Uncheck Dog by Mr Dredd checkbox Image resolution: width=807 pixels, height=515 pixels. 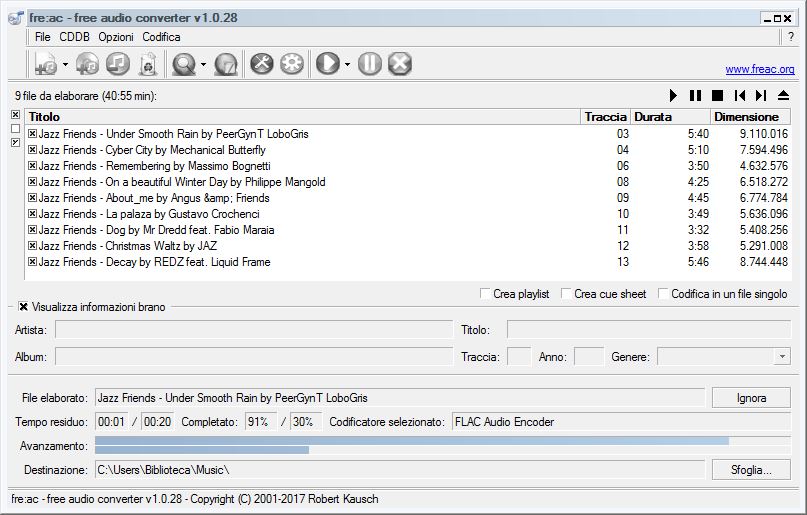tap(32, 229)
